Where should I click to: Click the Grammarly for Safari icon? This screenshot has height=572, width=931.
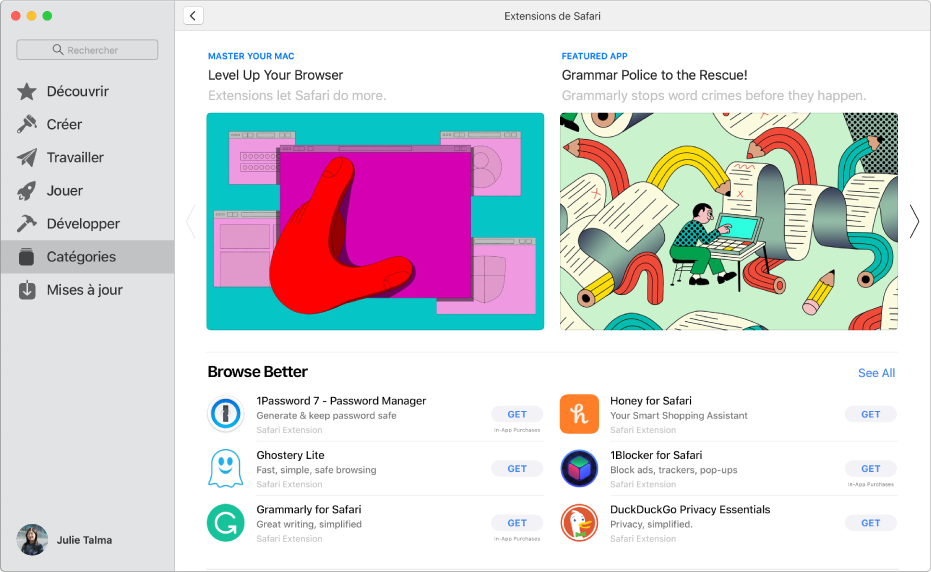coord(226,523)
